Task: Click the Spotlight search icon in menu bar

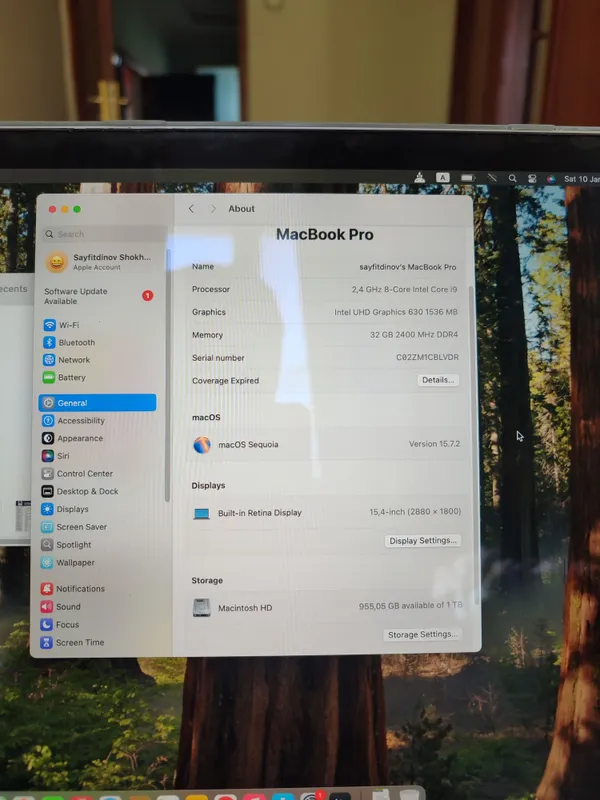Action: tap(512, 178)
